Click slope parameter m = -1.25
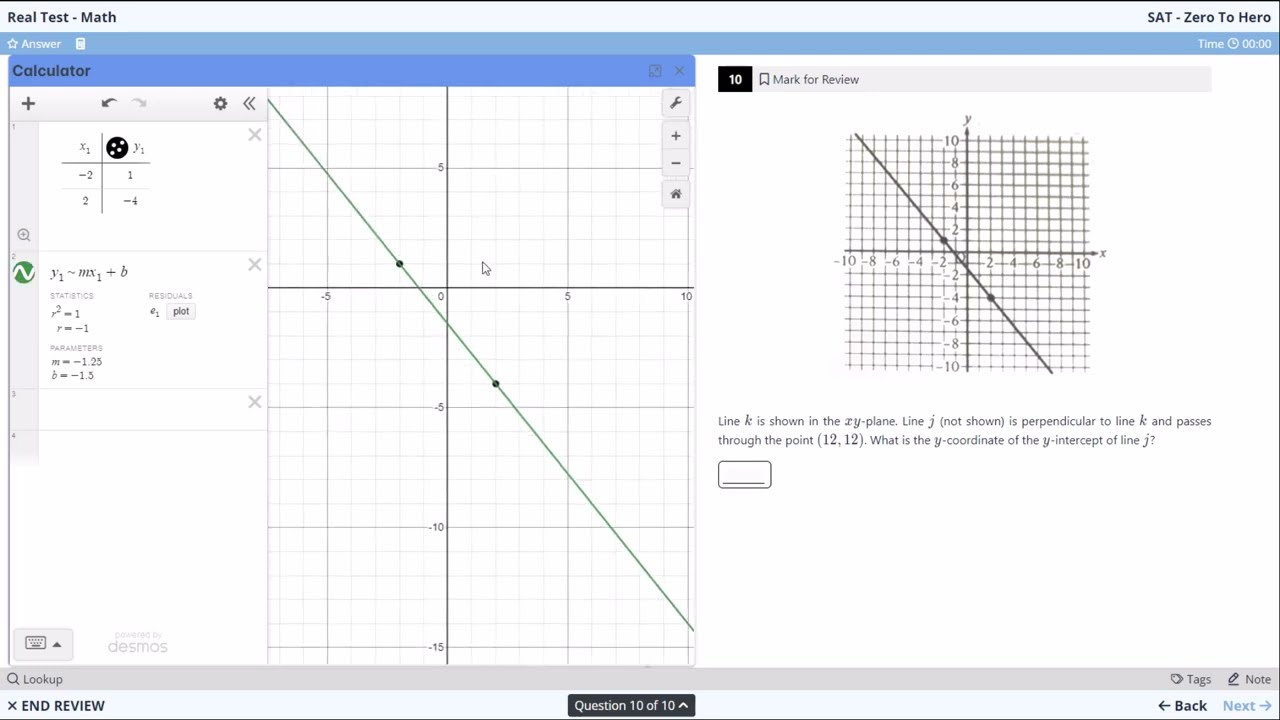Image resolution: width=1280 pixels, height=720 pixels. 77,362
